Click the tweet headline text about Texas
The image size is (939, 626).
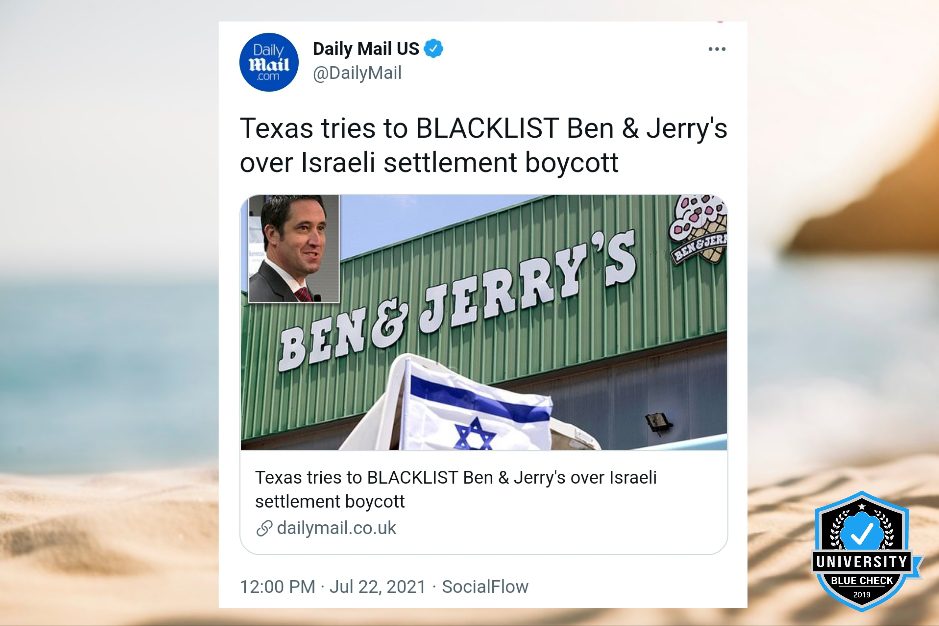(483, 145)
